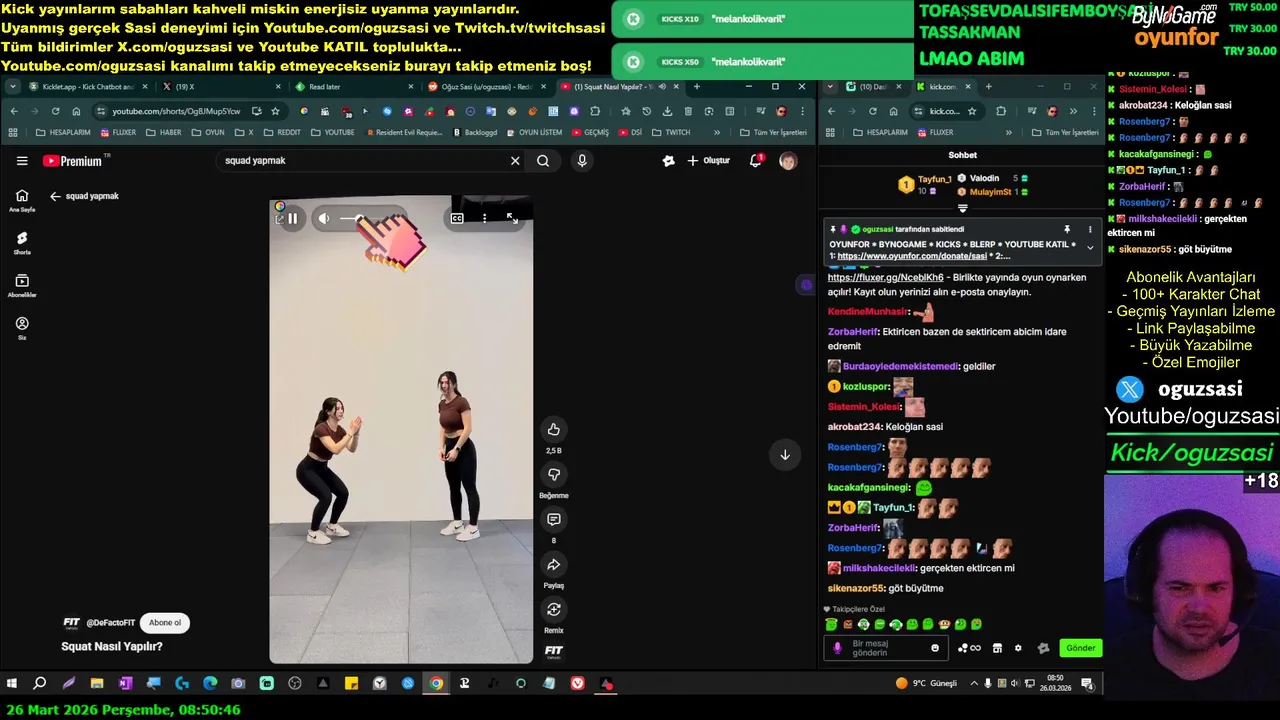Open Siz (You) in YouTube sidebar
The height and width of the screenshot is (720, 1280).
(x=22, y=328)
